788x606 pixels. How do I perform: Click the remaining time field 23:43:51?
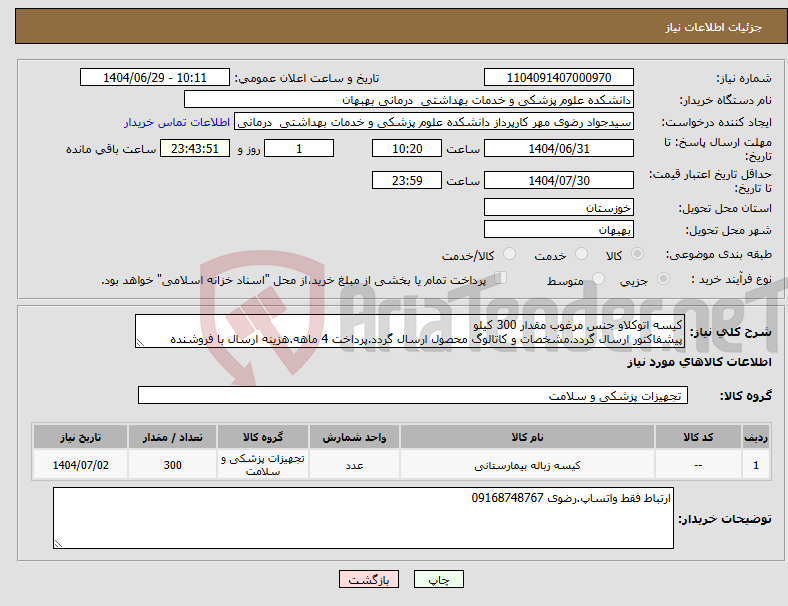[195, 148]
